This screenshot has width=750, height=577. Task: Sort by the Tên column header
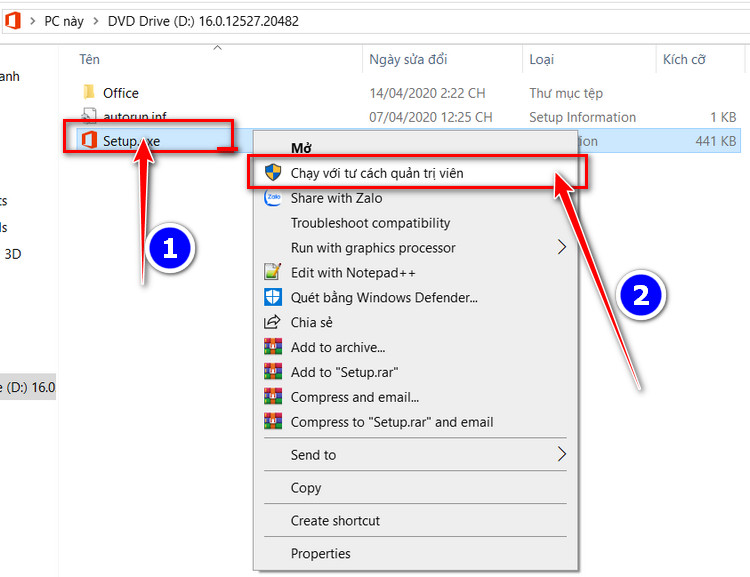89,59
